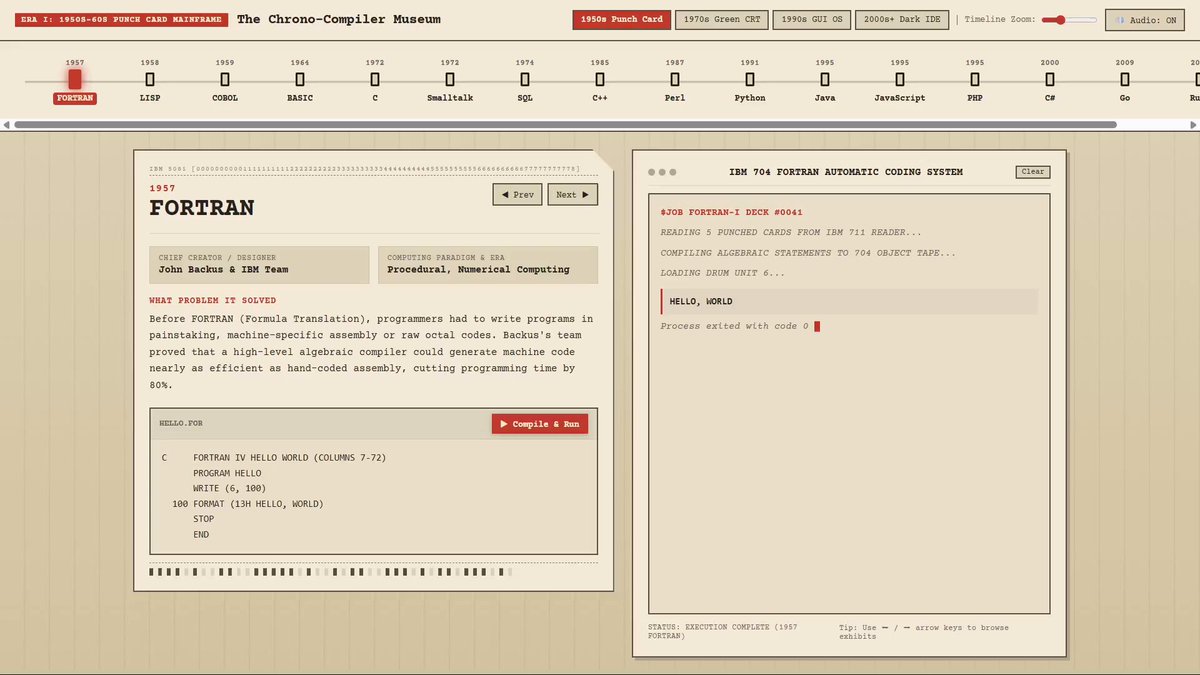This screenshot has width=1200, height=675.
Task: Switch to 1990s GUI OS theme
Action: tap(812, 19)
